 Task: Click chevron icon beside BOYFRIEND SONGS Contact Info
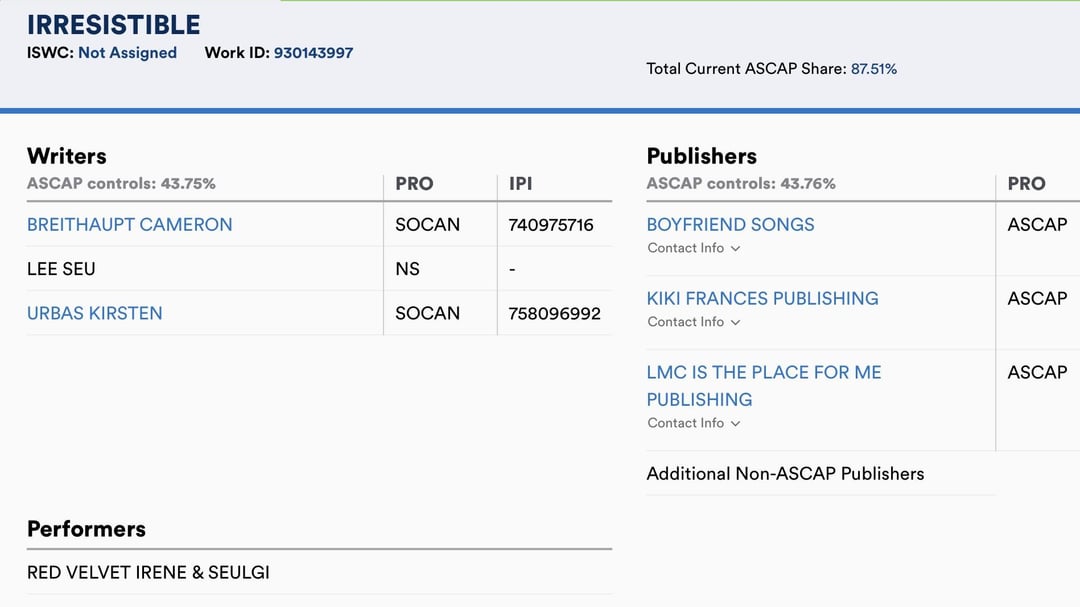pos(736,249)
